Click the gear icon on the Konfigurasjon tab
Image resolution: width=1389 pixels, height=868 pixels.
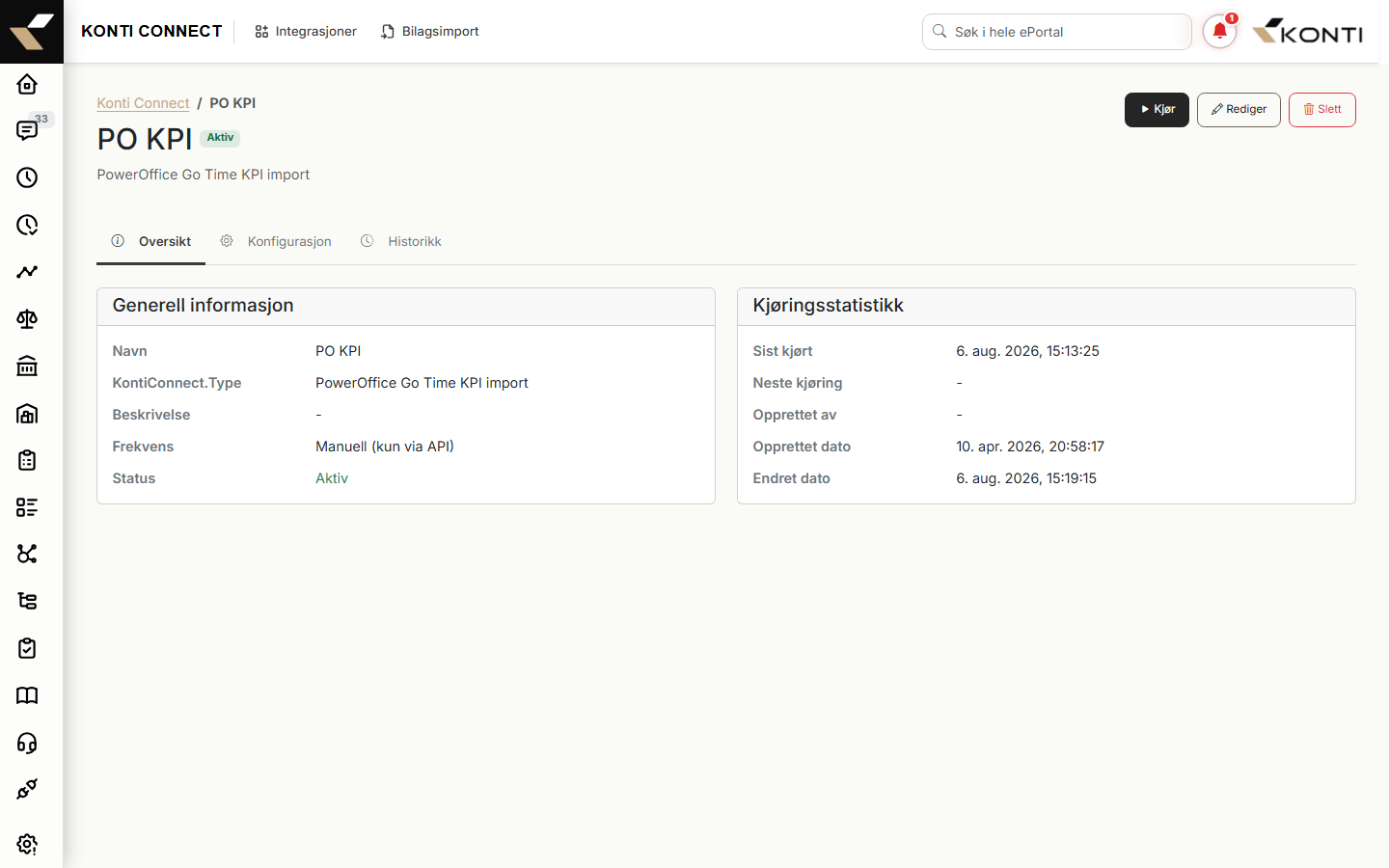coord(227,241)
